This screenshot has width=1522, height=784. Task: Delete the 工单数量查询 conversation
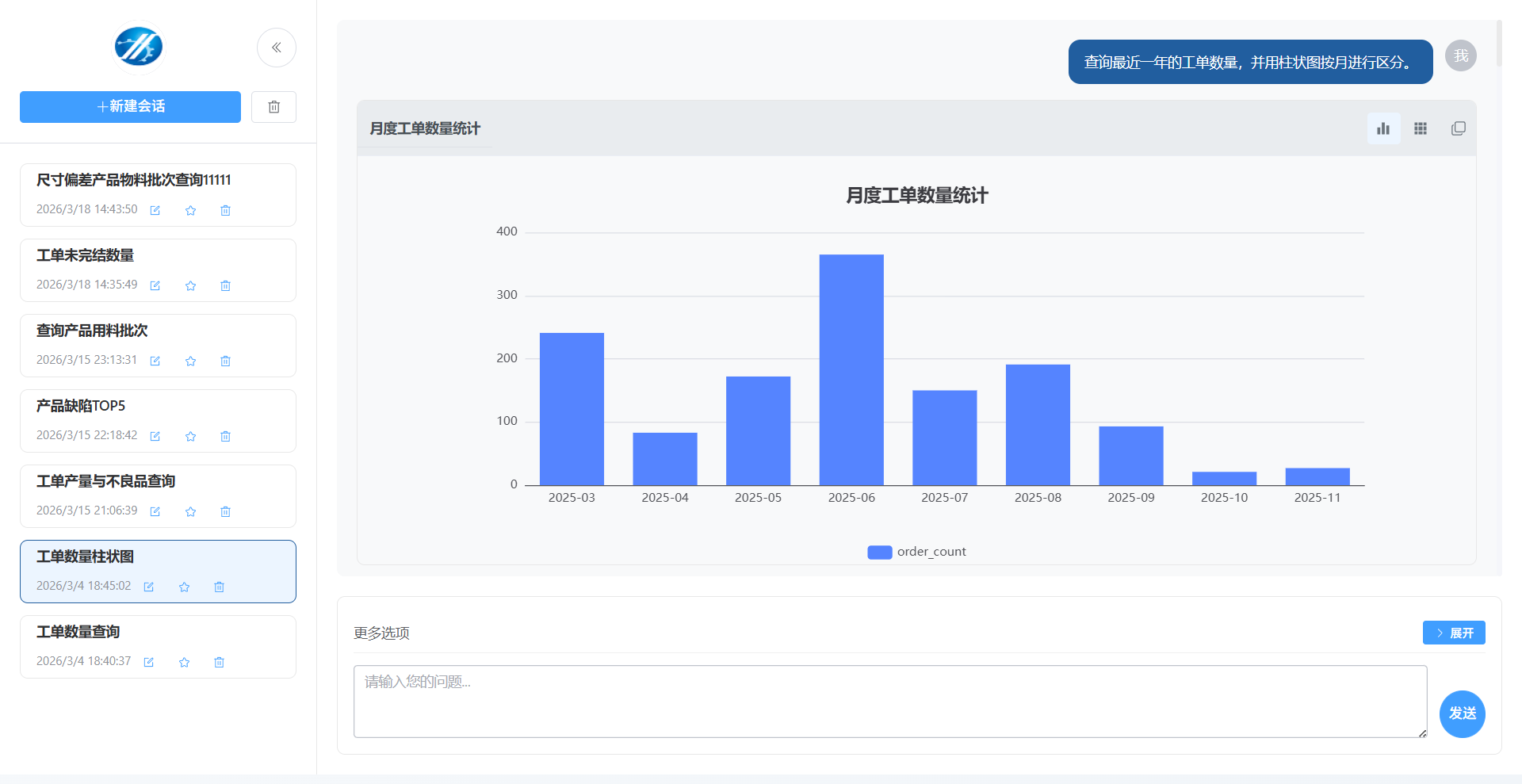(219, 663)
